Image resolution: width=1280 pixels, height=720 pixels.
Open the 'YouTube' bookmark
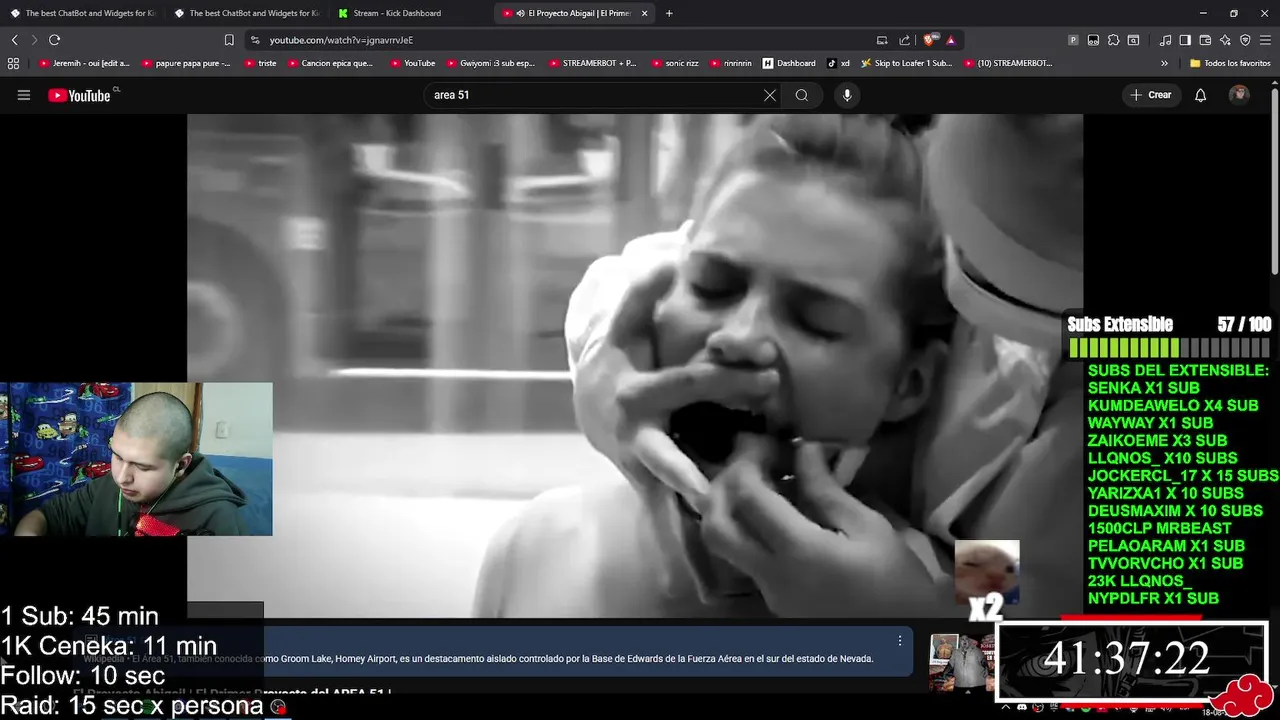(x=412, y=63)
